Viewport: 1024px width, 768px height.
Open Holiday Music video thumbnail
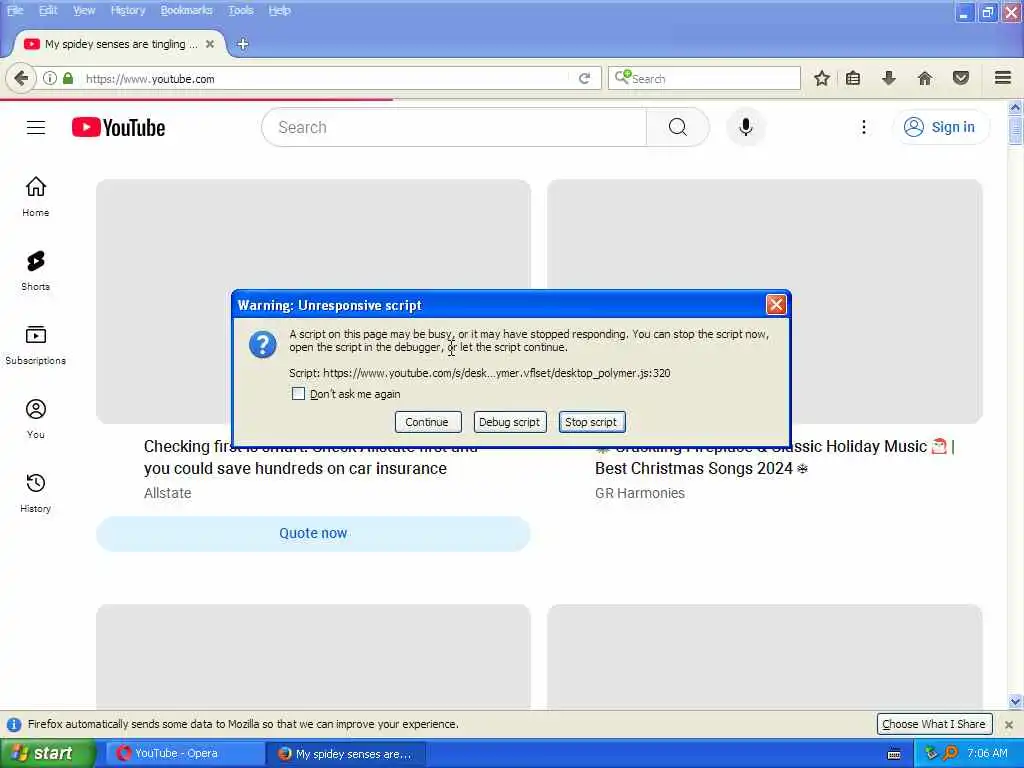click(x=765, y=302)
